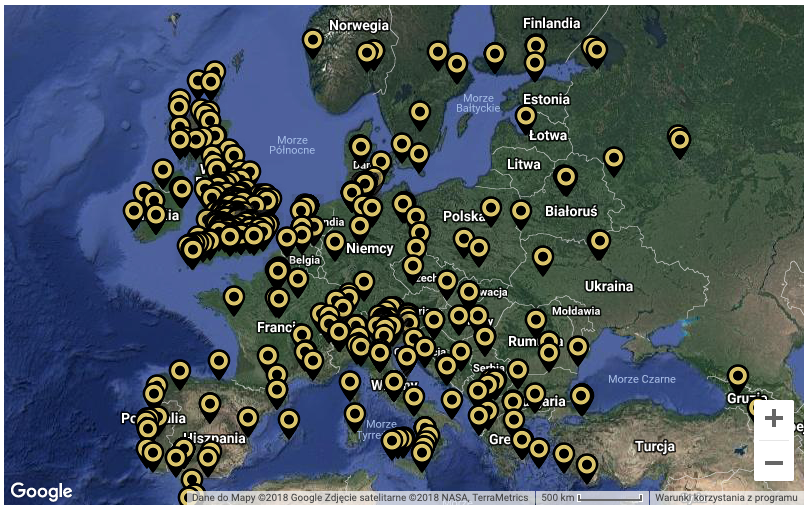This screenshot has height=509, width=807.
Task: Select the marker on Bulgaria's Black Sea coast
Action: coord(581,400)
